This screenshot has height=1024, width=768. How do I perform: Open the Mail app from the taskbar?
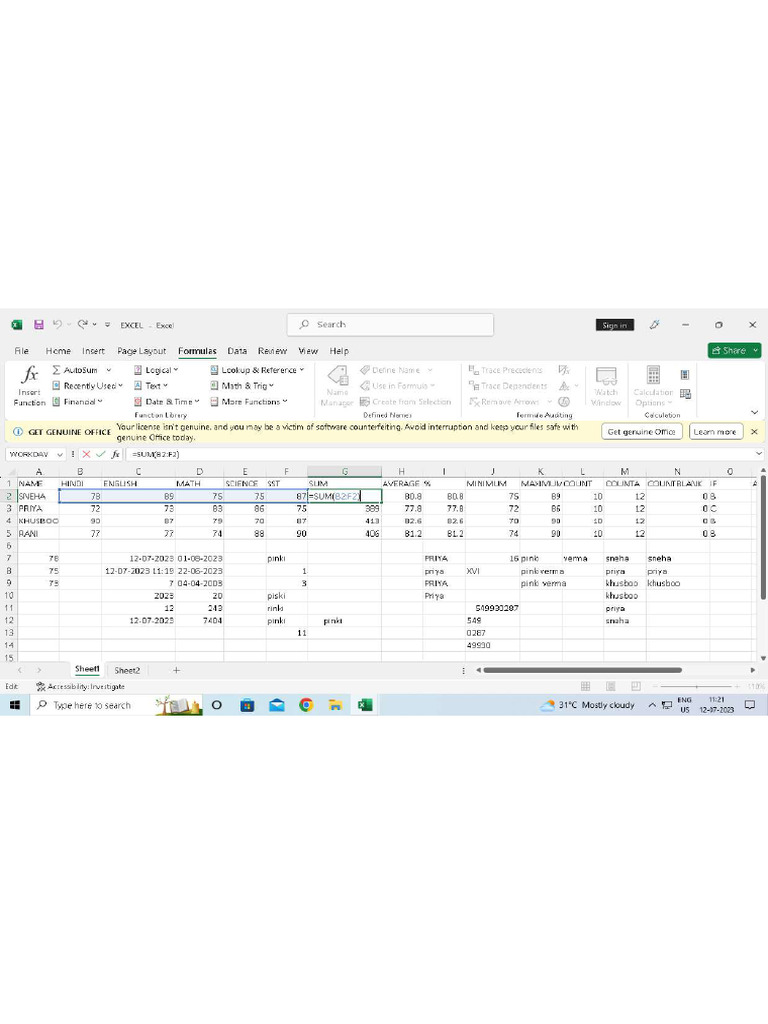point(277,705)
